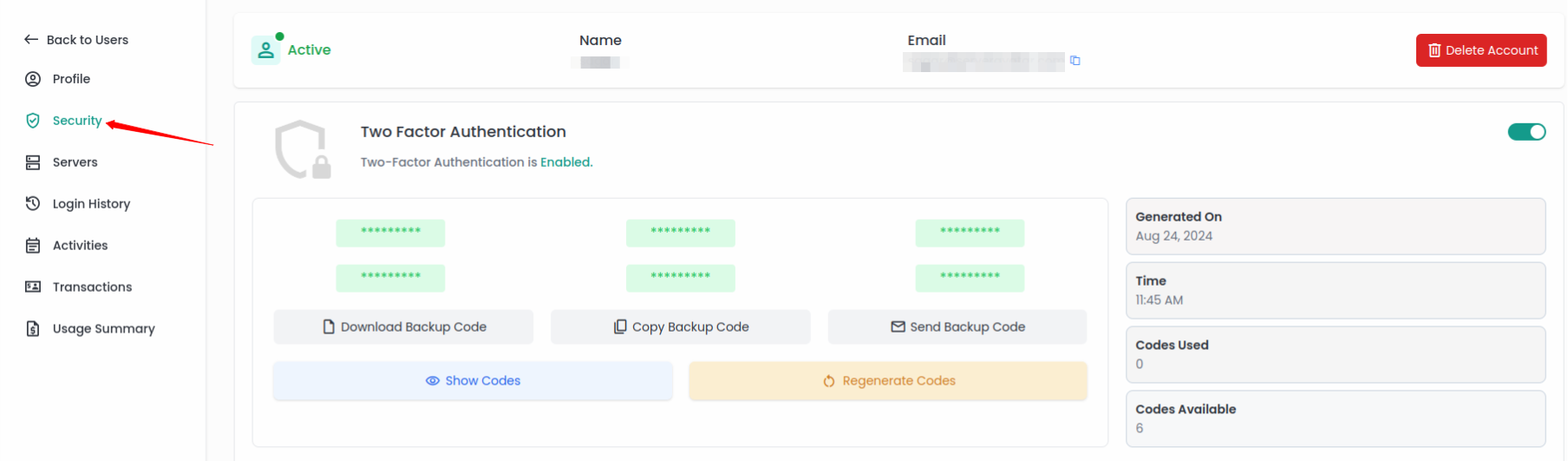The image size is (1568, 461).
Task: Click the Profile person icon
Action: (33, 79)
